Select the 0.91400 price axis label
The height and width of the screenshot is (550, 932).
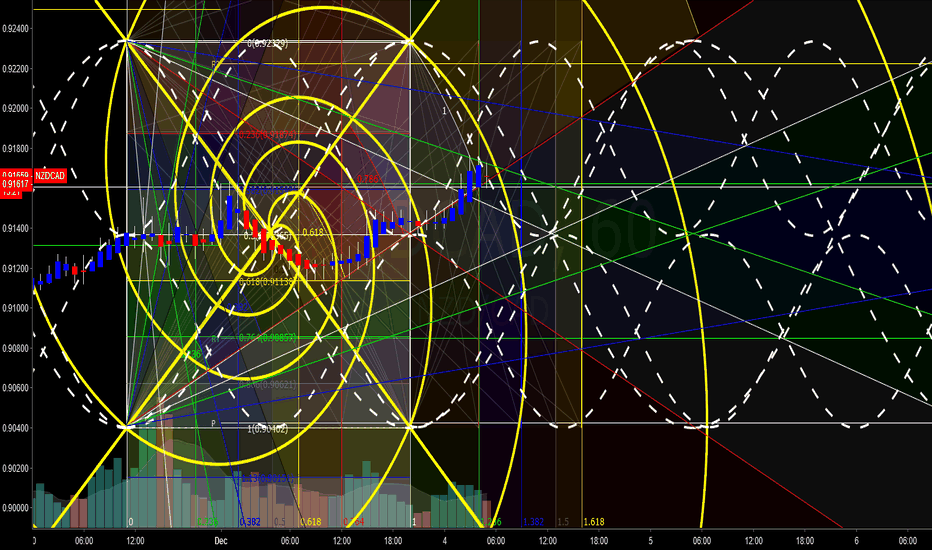[x=15, y=228]
